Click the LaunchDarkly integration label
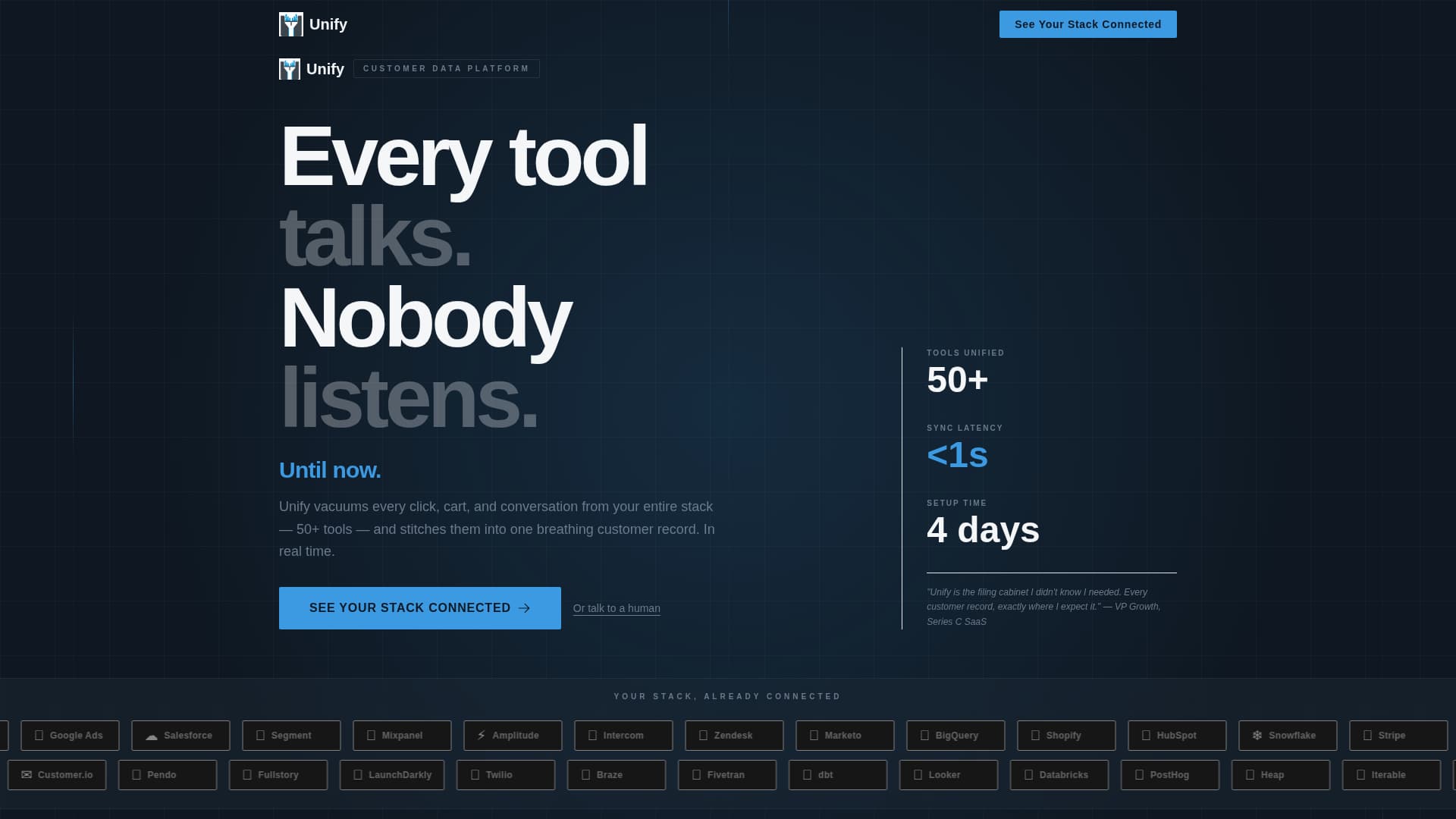The width and height of the screenshot is (1456, 819). pyautogui.click(x=400, y=775)
